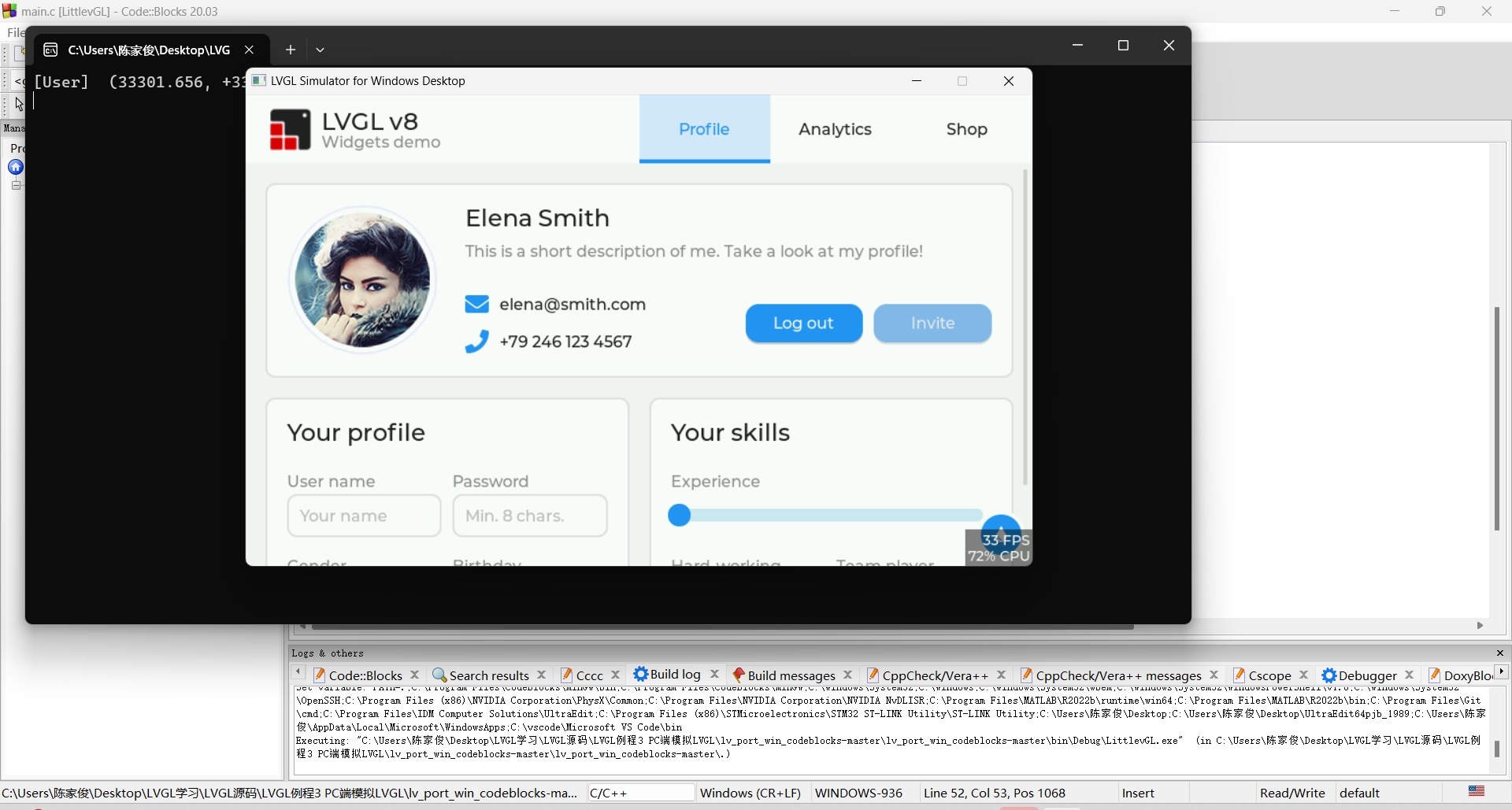This screenshot has width=1512, height=810.
Task: Select the Cscope log tab
Action: point(1269,675)
